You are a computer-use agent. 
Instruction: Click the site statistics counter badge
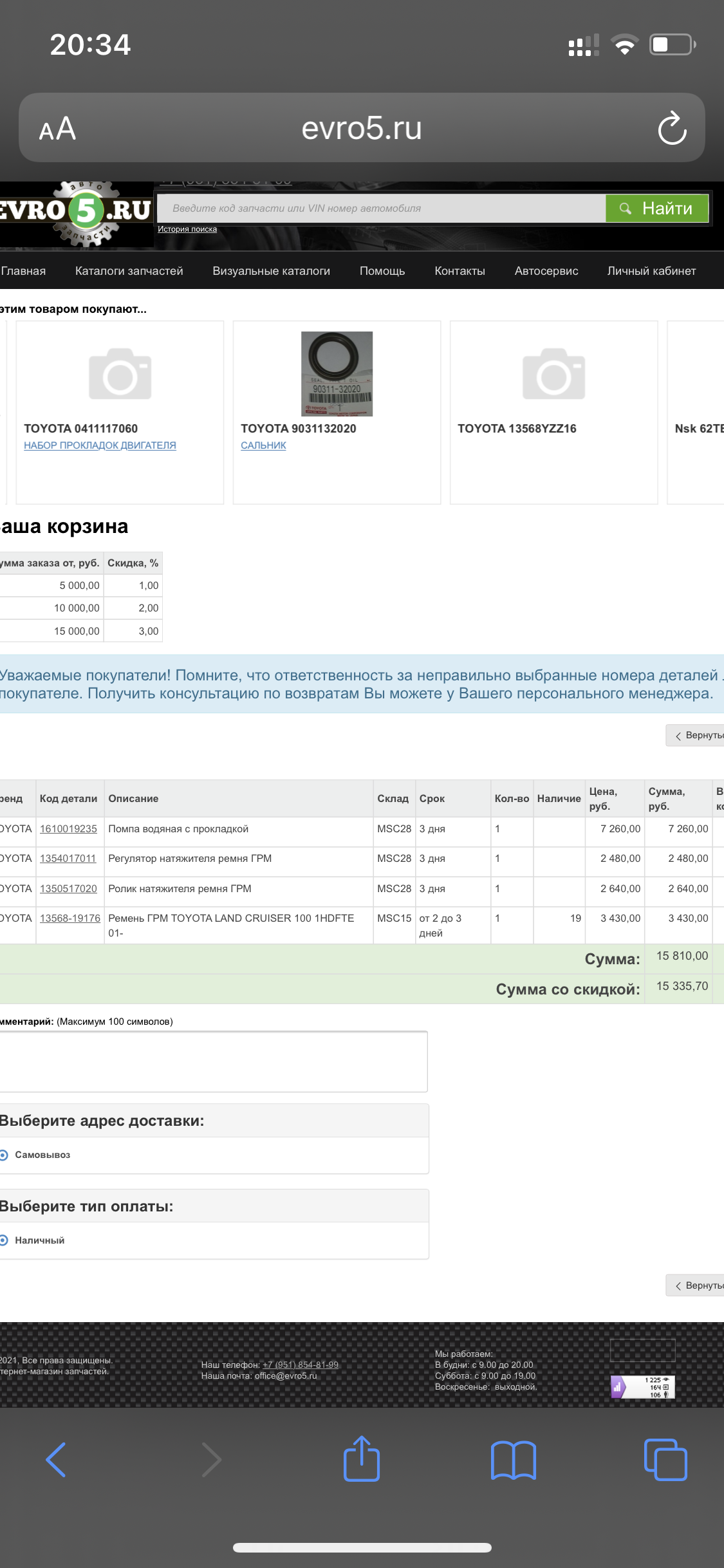click(x=642, y=1387)
